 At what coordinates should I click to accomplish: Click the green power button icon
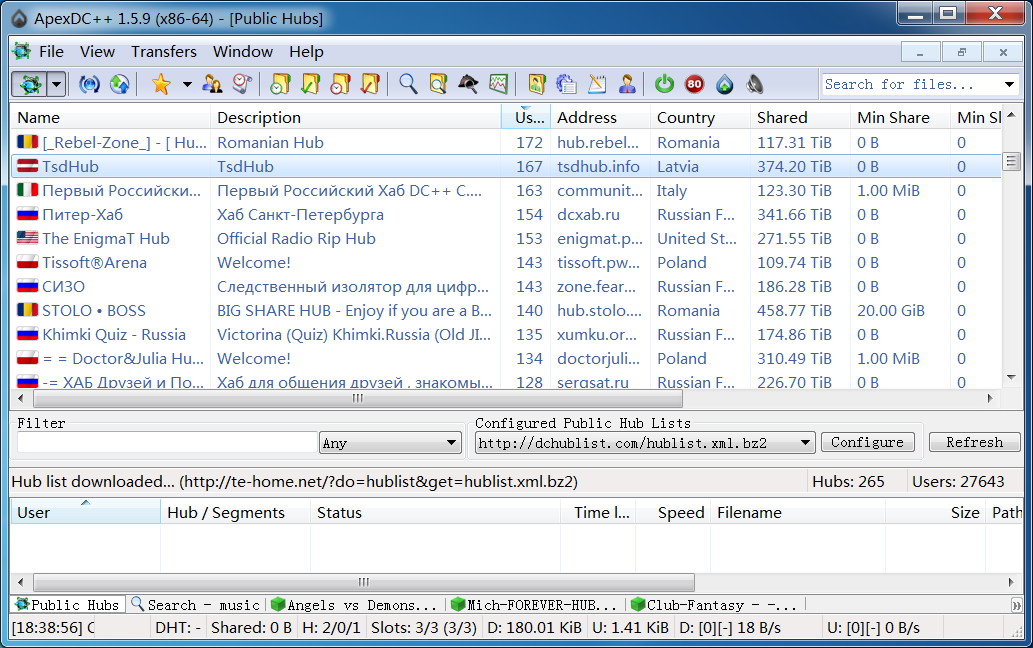click(x=664, y=85)
